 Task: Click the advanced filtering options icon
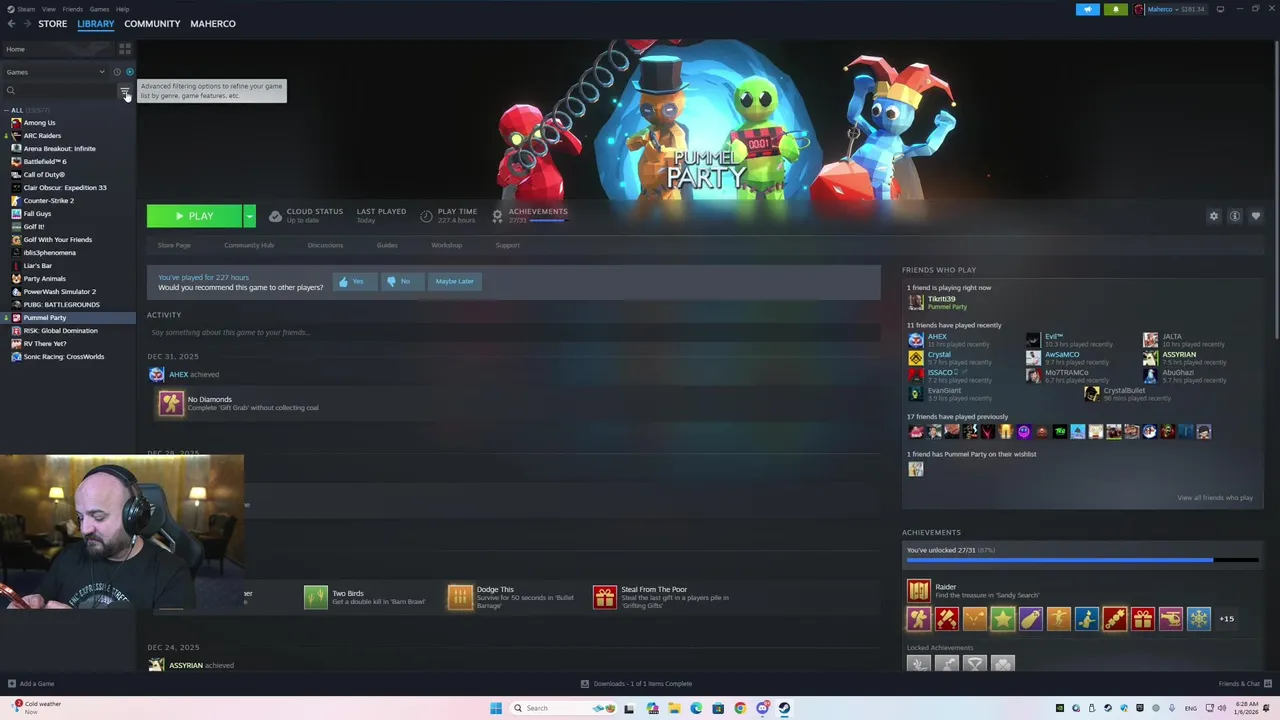125,91
